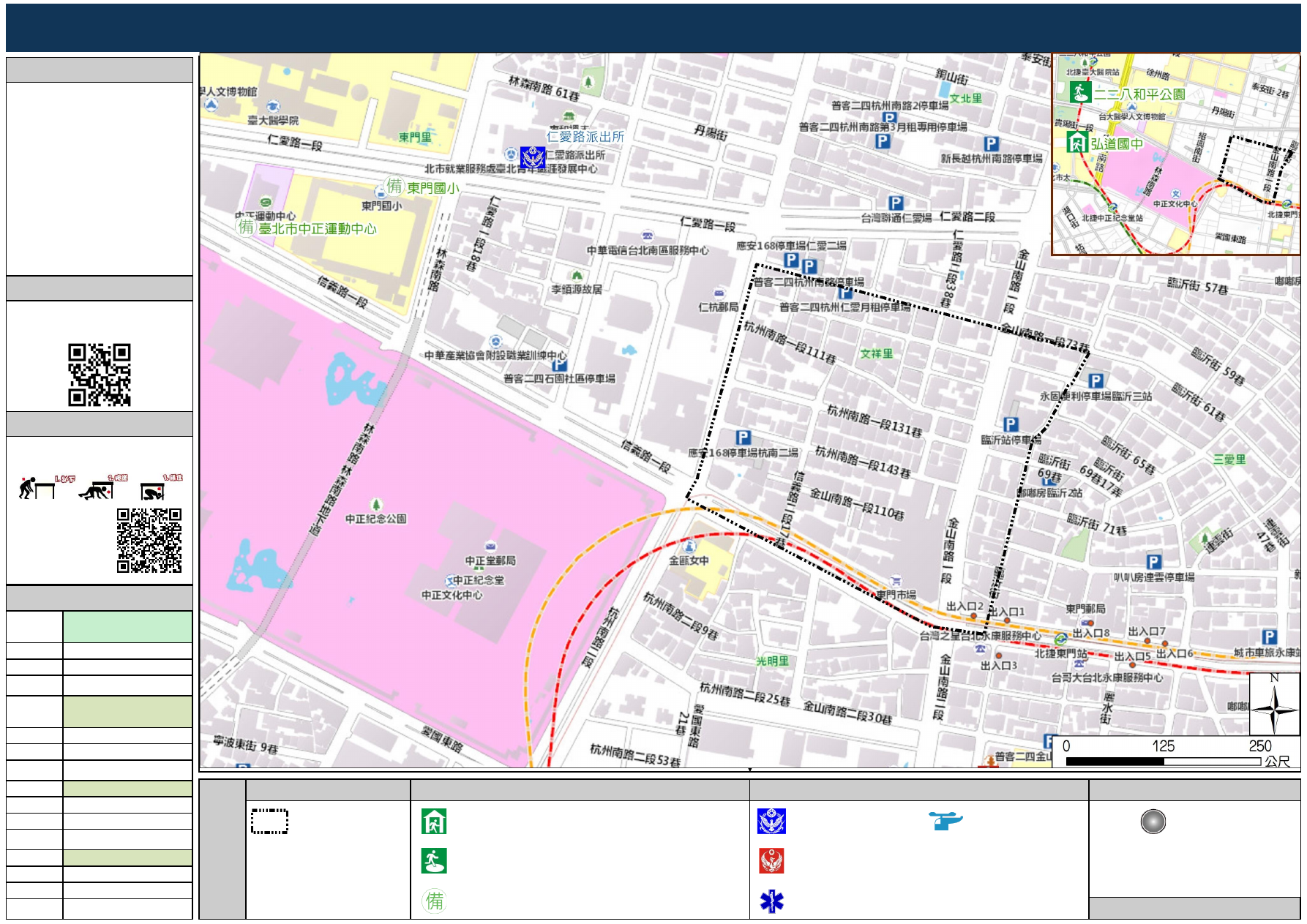Click the dashed boundary rectangle symbol in legend

tap(269, 822)
